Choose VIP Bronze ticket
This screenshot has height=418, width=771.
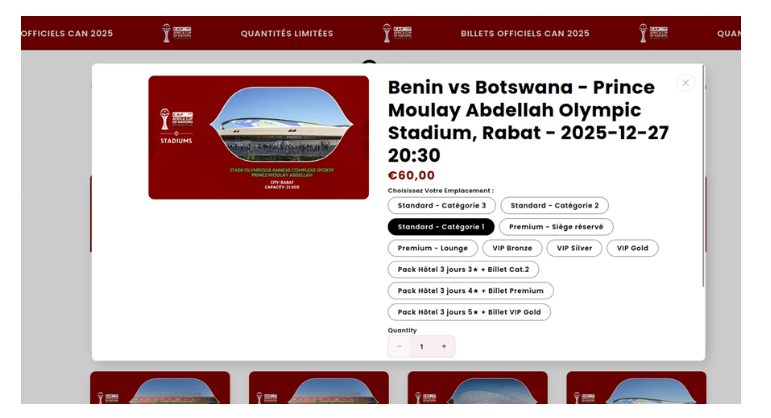pos(512,248)
